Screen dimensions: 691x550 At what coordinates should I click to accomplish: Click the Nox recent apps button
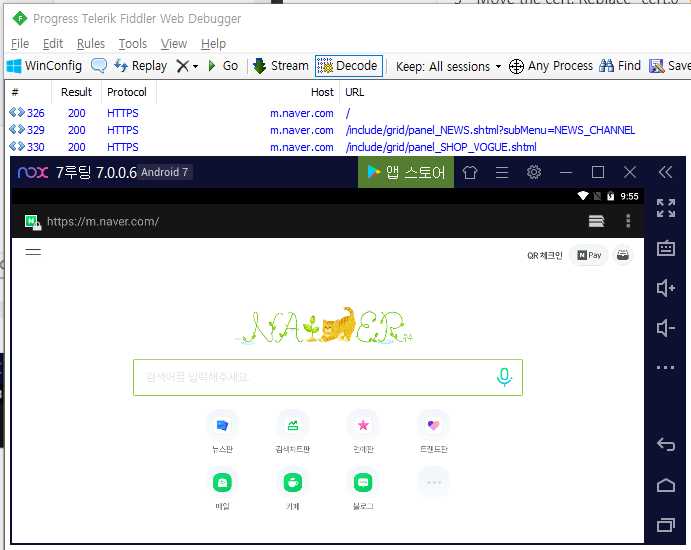point(665,524)
